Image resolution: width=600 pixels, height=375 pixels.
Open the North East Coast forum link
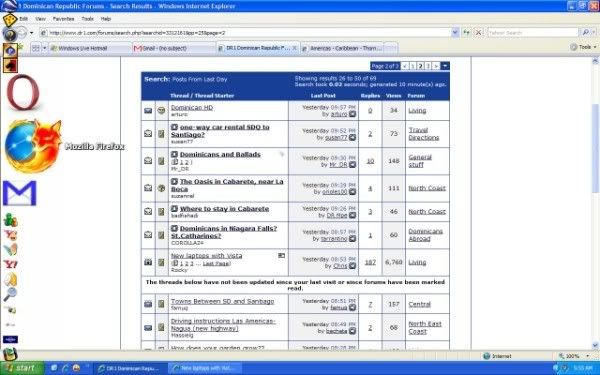click(x=425, y=328)
